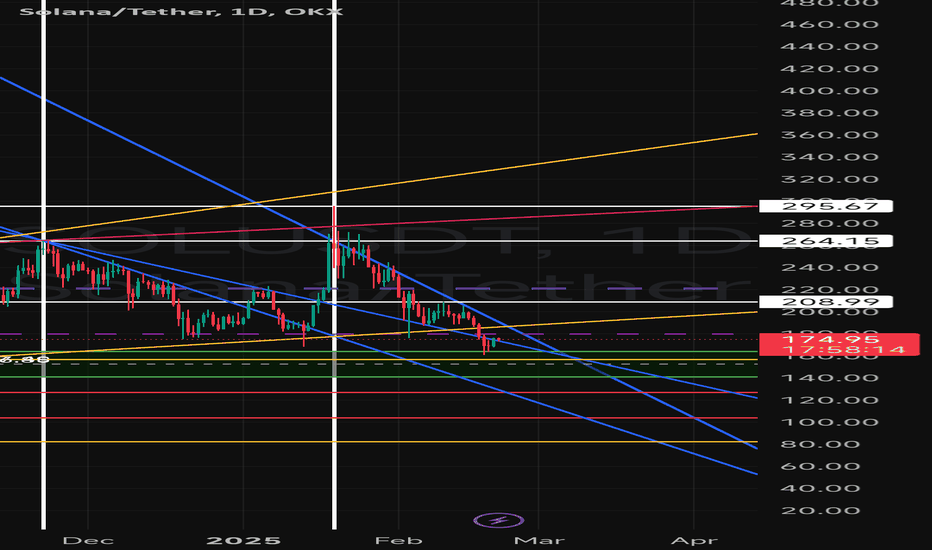Image resolution: width=932 pixels, height=550 pixels.
Task: Click the 20.00 price axis value
Action: pyautogui.click(x=820, y=510)
